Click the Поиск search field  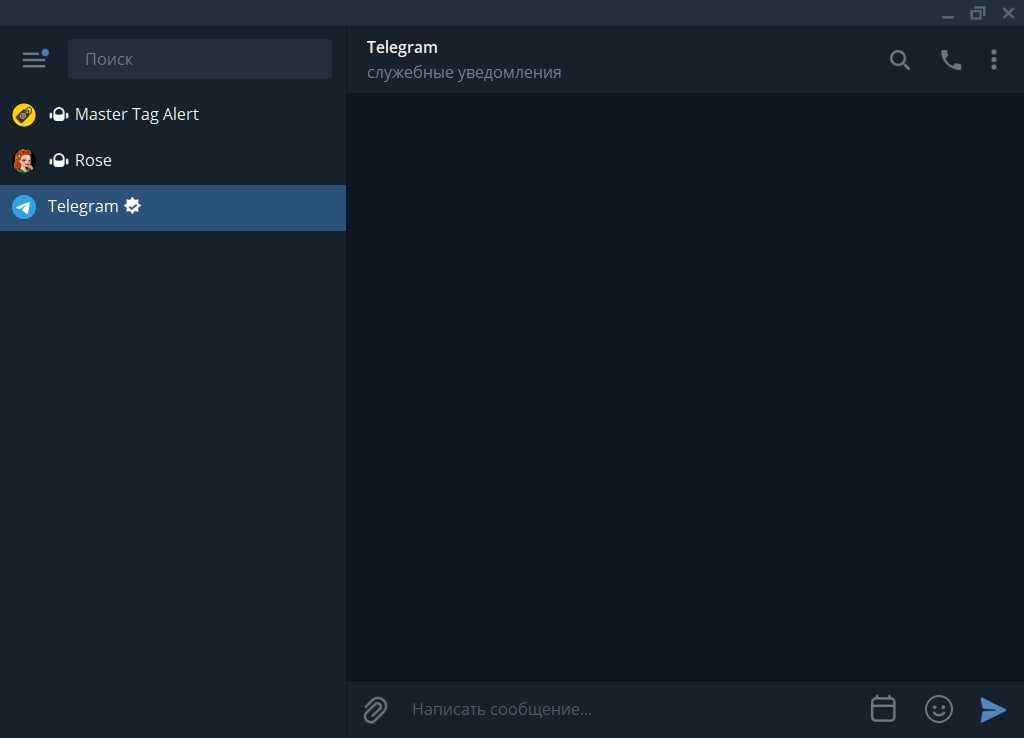pyautogui.click(x=200, y=59)
